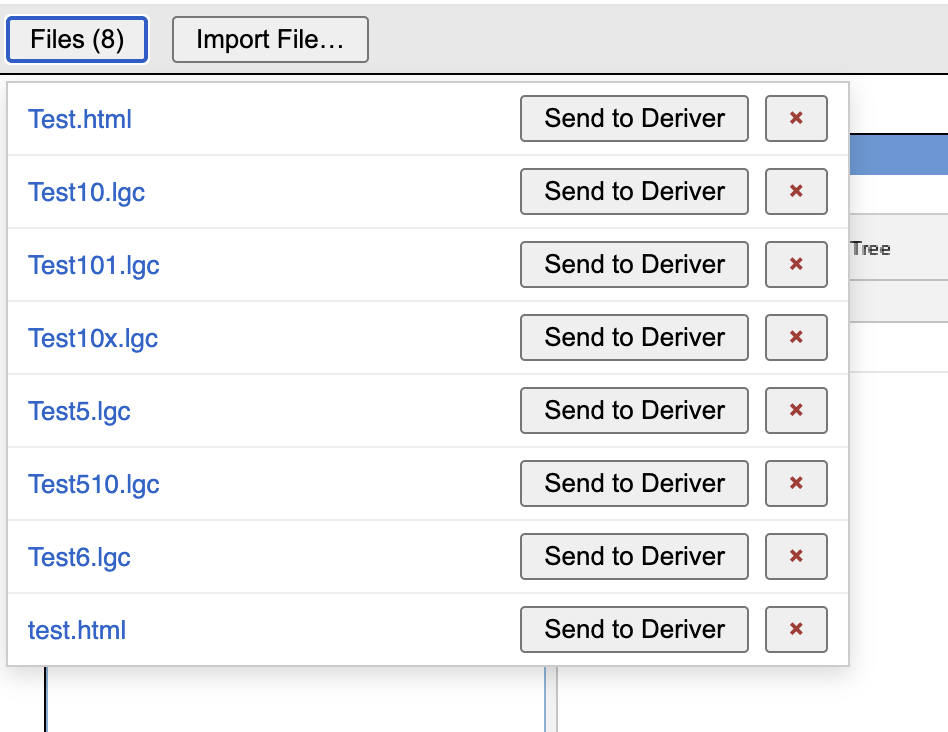
Task: Remove Test510.lgc via red X icon
Action: pos(796,484)
